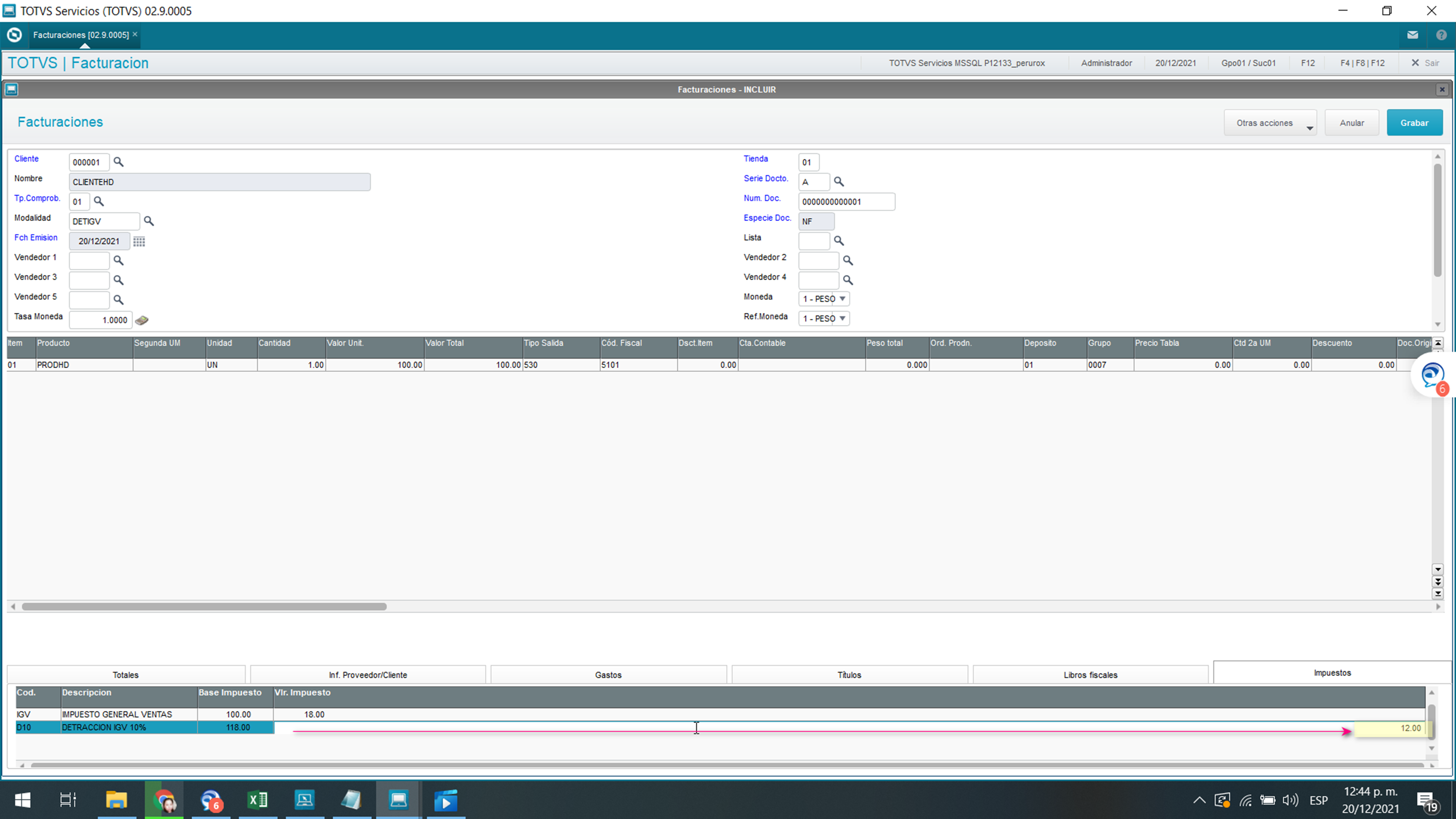Open the Serie Docto. lookup magnifier
Screen dimensions: 1456x819
[839, 182]
